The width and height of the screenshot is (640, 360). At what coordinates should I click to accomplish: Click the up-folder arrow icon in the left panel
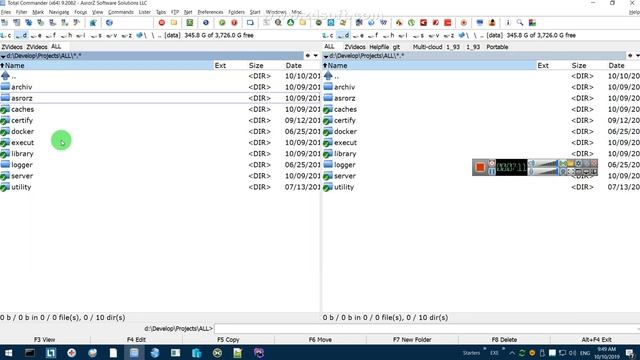click(5, 76)
